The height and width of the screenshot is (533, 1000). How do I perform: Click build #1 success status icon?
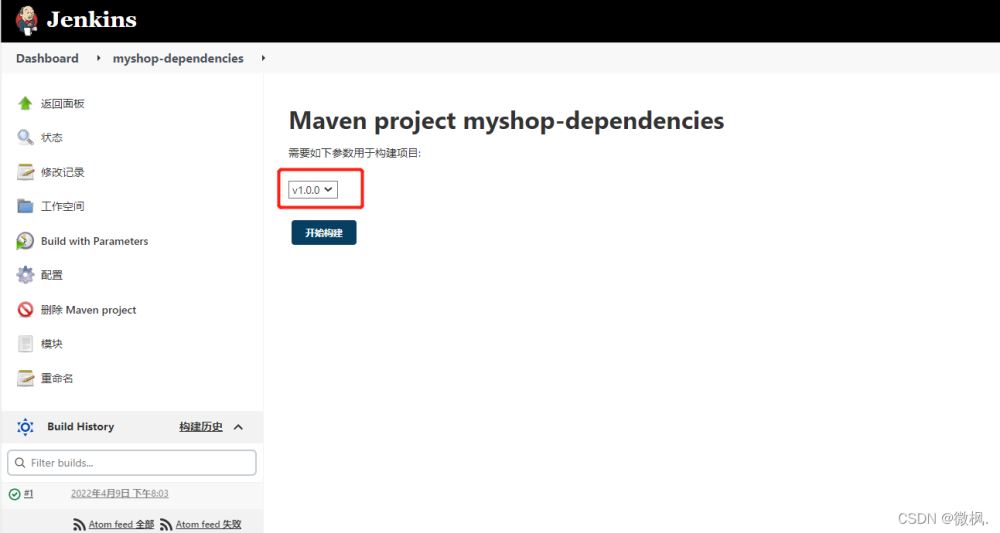click(14, 493)
